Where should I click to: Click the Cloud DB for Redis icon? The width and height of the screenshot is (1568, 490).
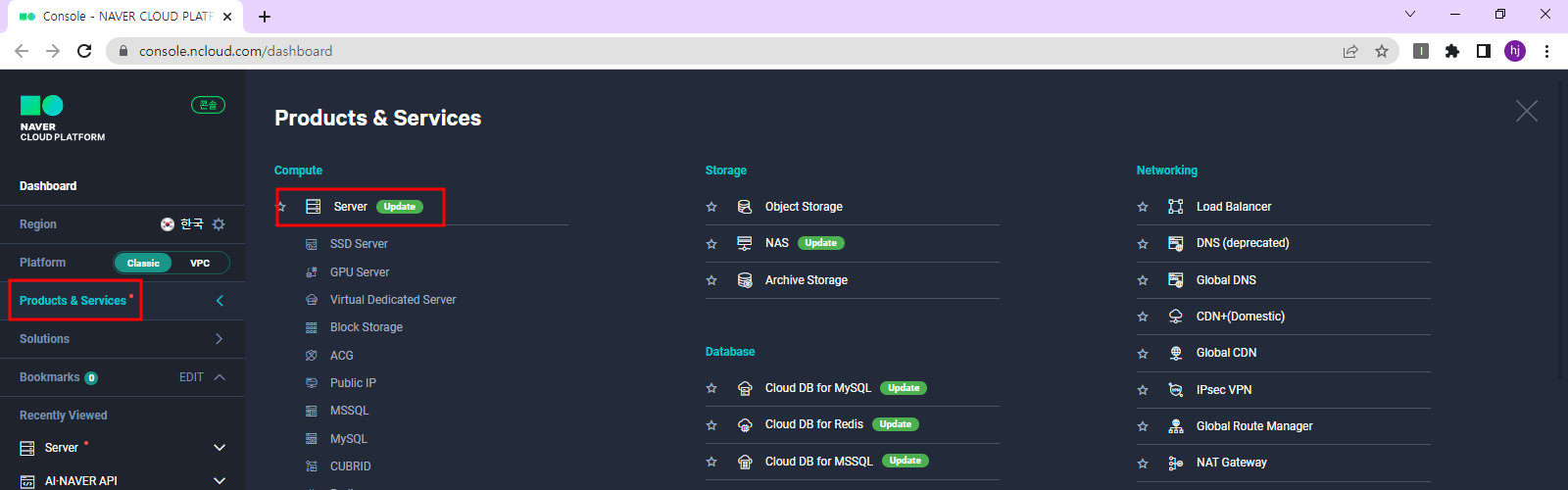coord(745,424)
